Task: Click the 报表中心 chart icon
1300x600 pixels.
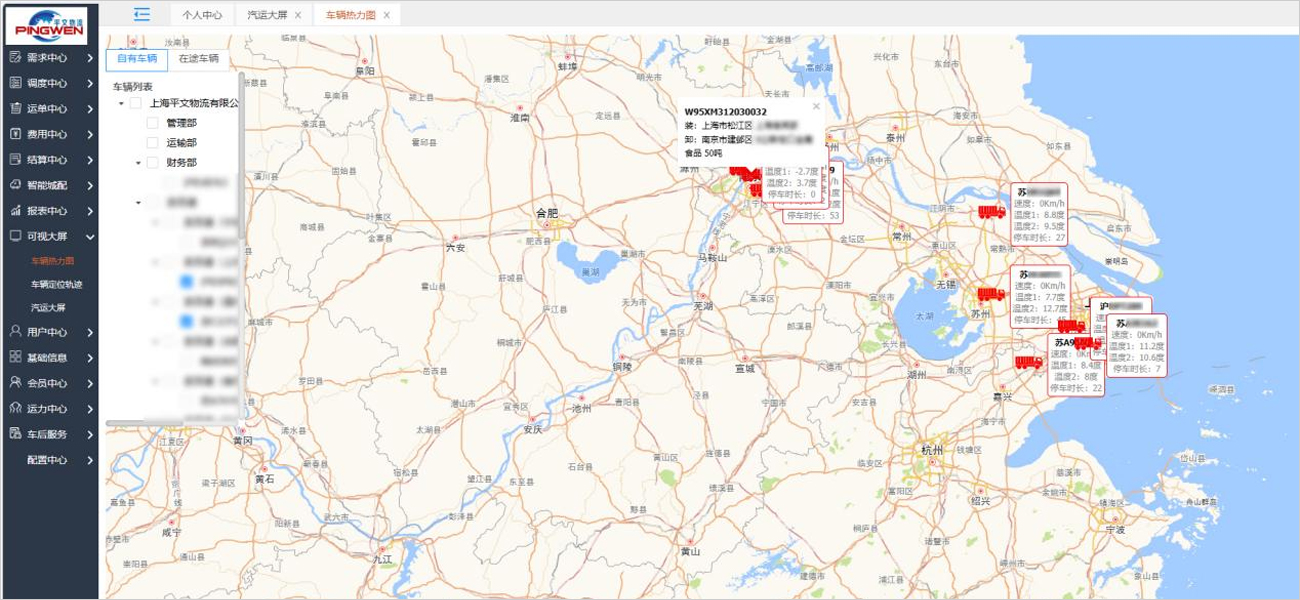Action: 16,211
